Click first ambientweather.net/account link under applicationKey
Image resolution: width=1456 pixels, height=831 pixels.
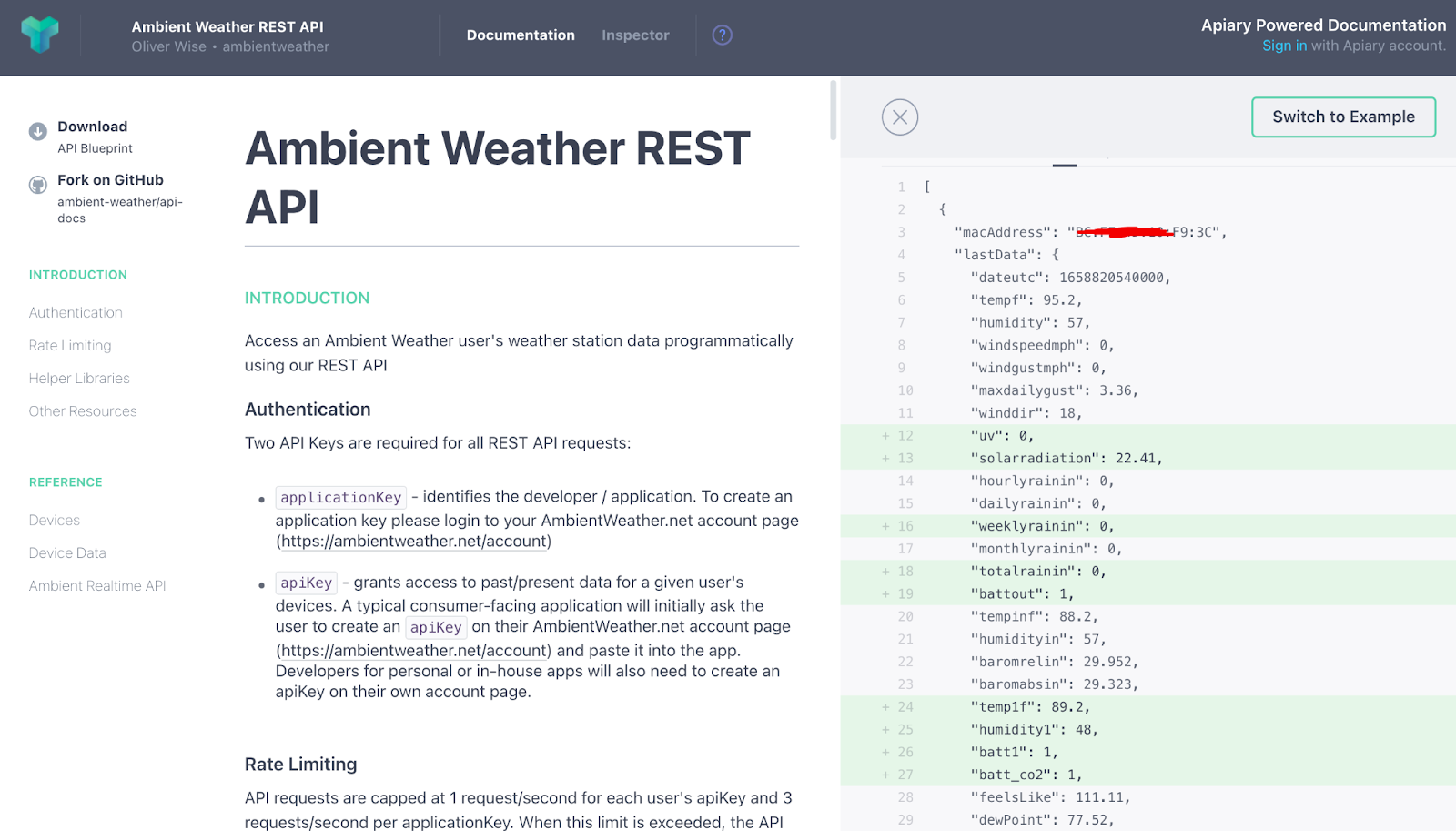(414, 542)
